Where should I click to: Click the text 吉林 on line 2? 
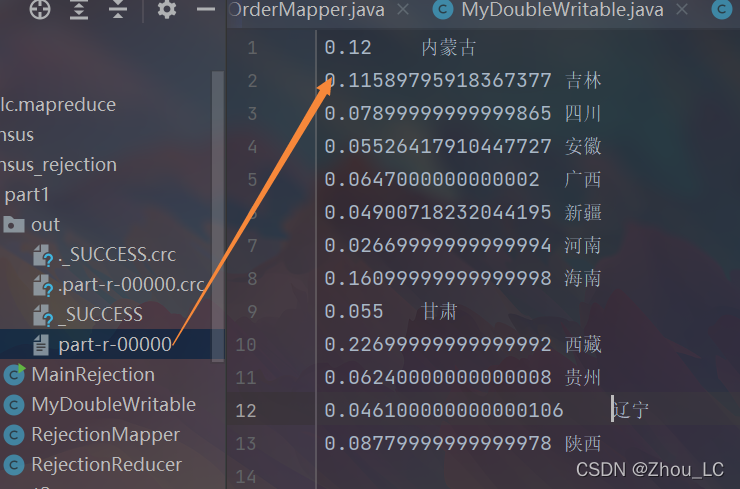(583, 81)
